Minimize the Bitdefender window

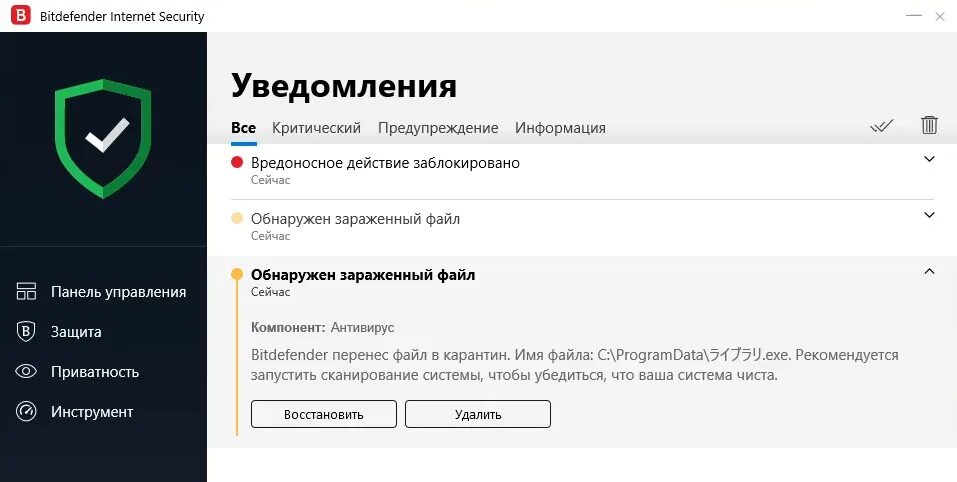(914, 16)
